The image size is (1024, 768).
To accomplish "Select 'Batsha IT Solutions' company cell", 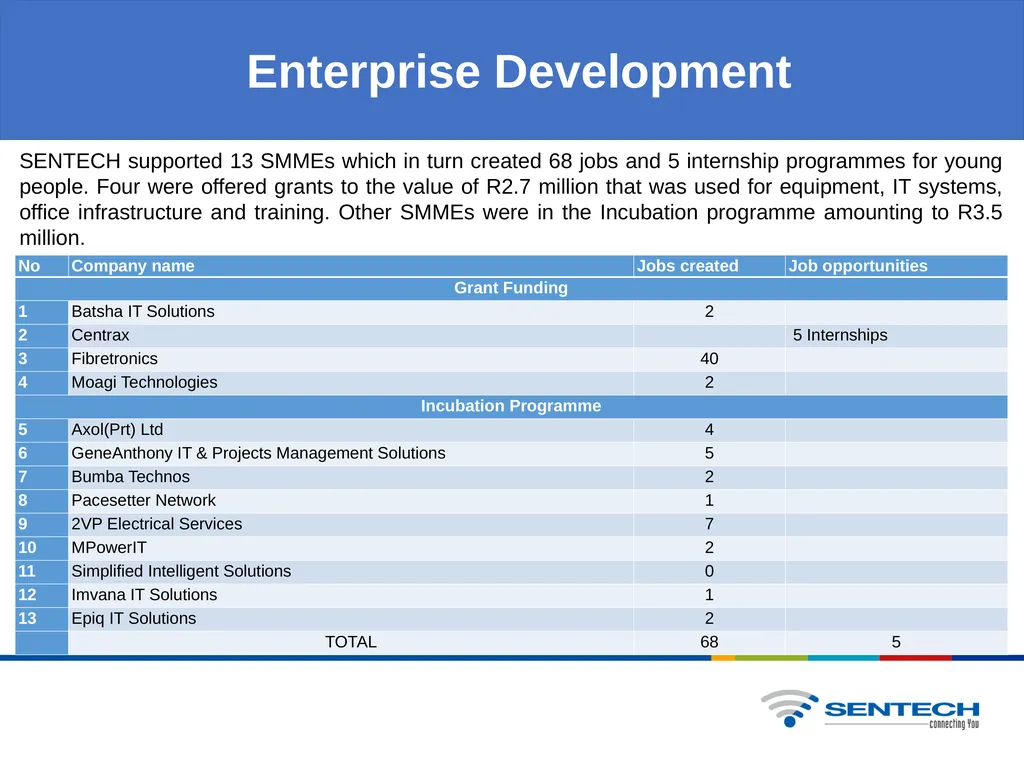I will pyautogui.click(x=351, y=312).
